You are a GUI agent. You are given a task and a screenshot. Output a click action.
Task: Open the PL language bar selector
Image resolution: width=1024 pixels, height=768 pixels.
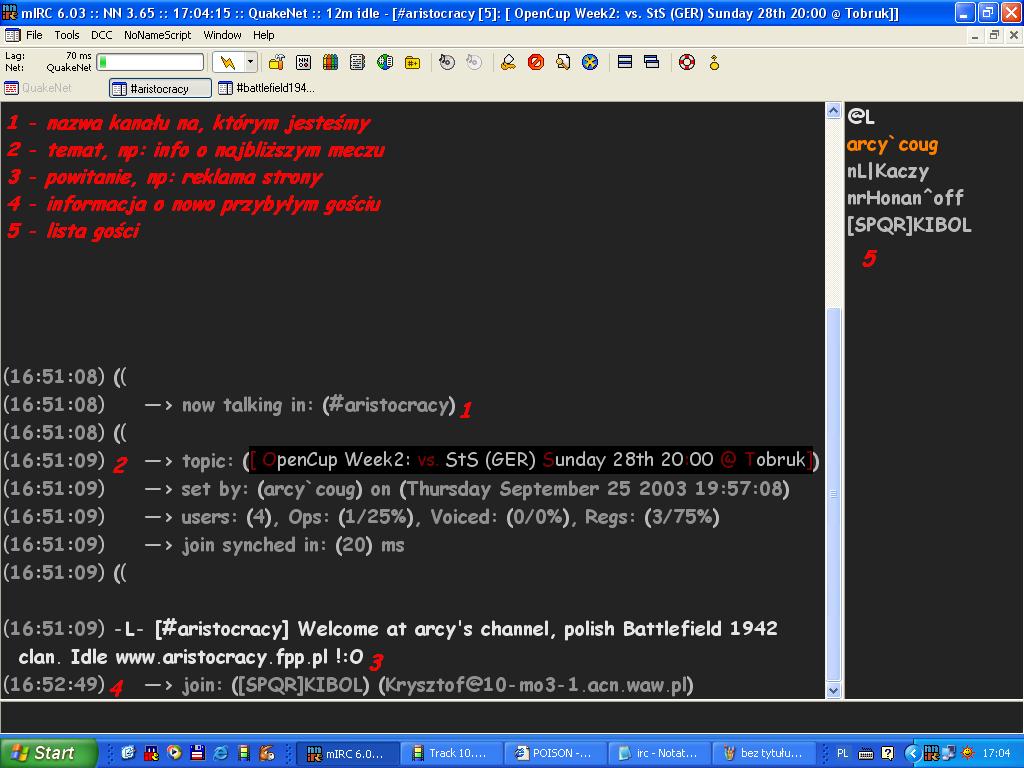[842, 753]
